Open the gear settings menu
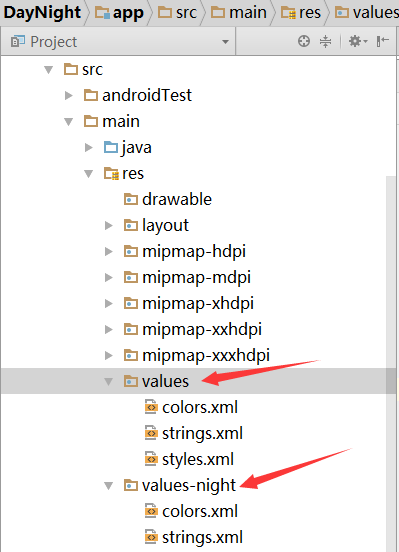Viewport: 399px width, 552px height. [x=357, y=42]
